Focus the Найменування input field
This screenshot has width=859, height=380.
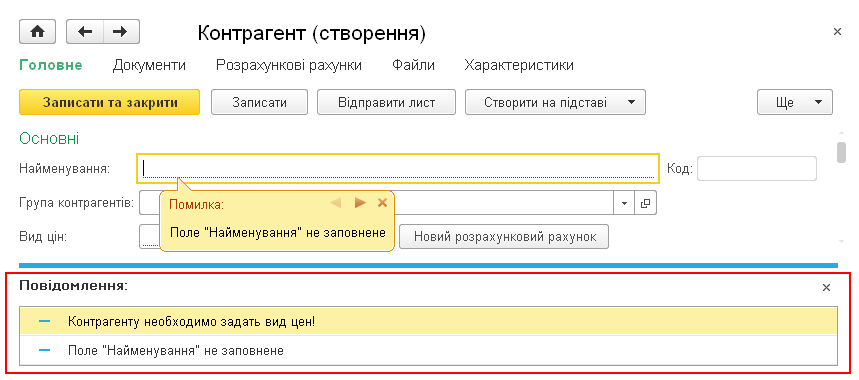398,169
